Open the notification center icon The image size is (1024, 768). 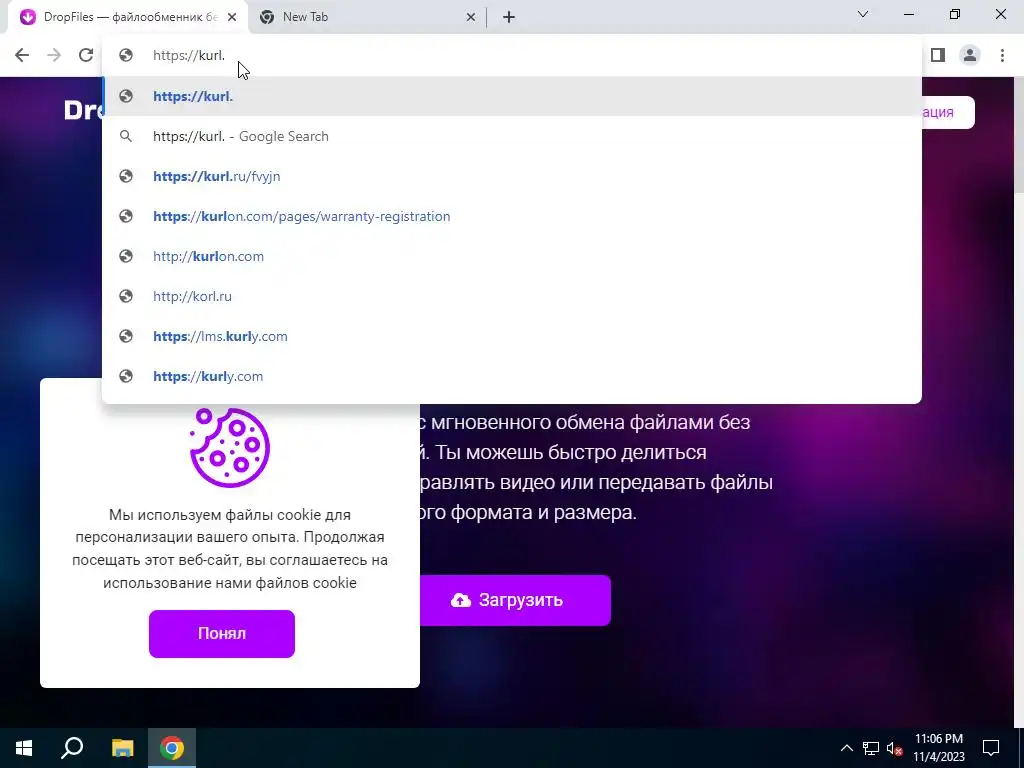click(991, 748)
